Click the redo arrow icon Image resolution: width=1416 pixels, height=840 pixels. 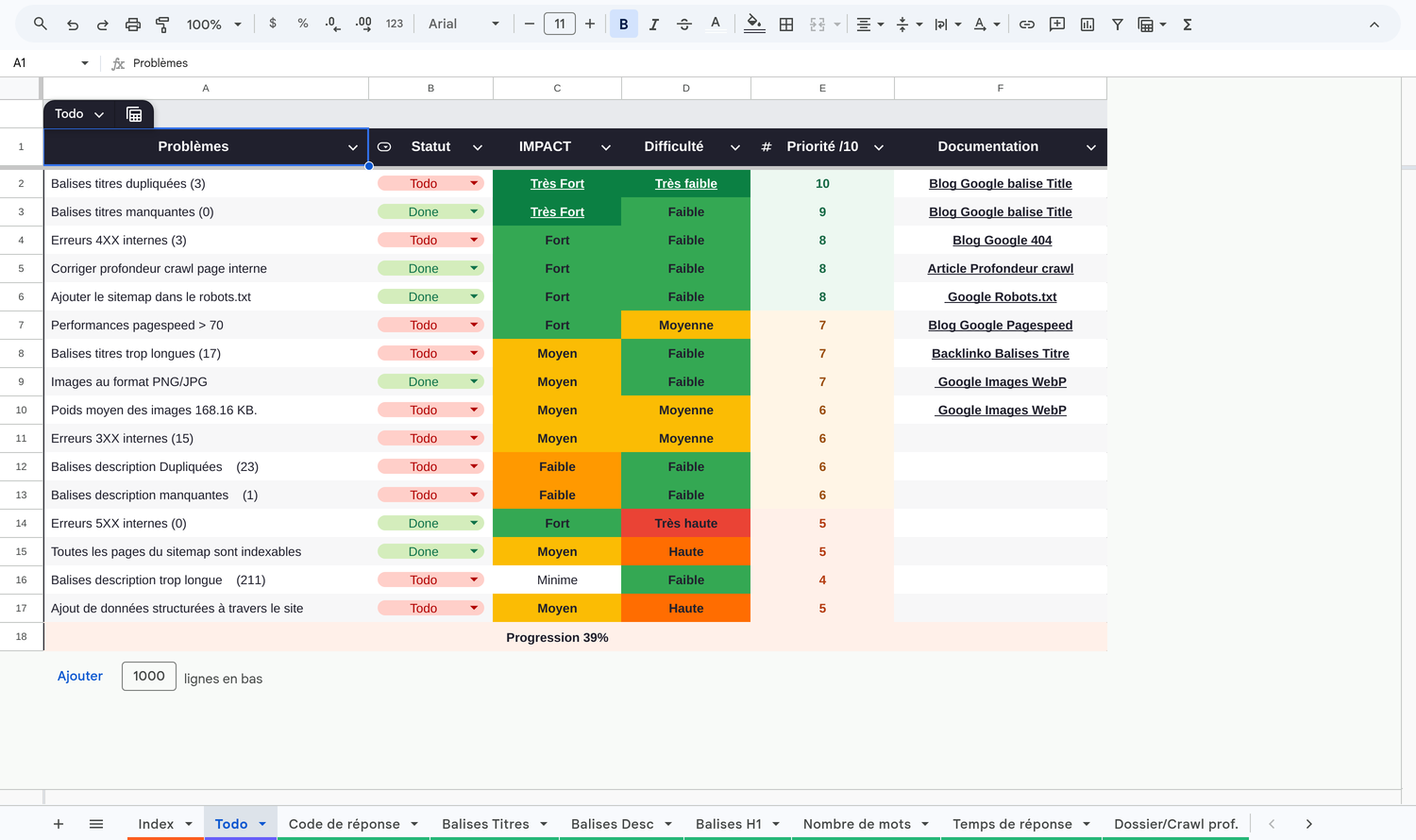103,25
